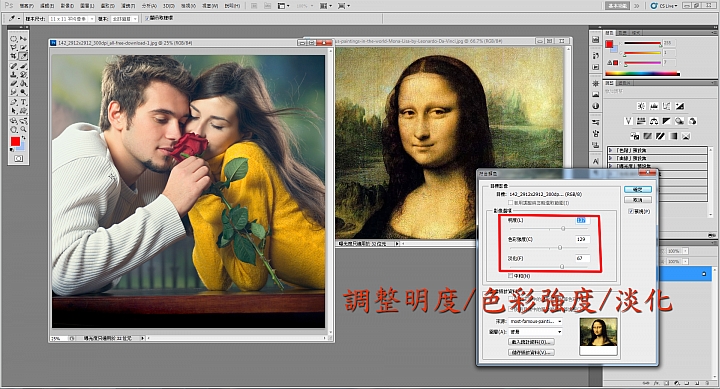Viewport: 720px width, 389px height.
Task: Open the Character panel icon in dock
Action: click(x=596, y=161)
